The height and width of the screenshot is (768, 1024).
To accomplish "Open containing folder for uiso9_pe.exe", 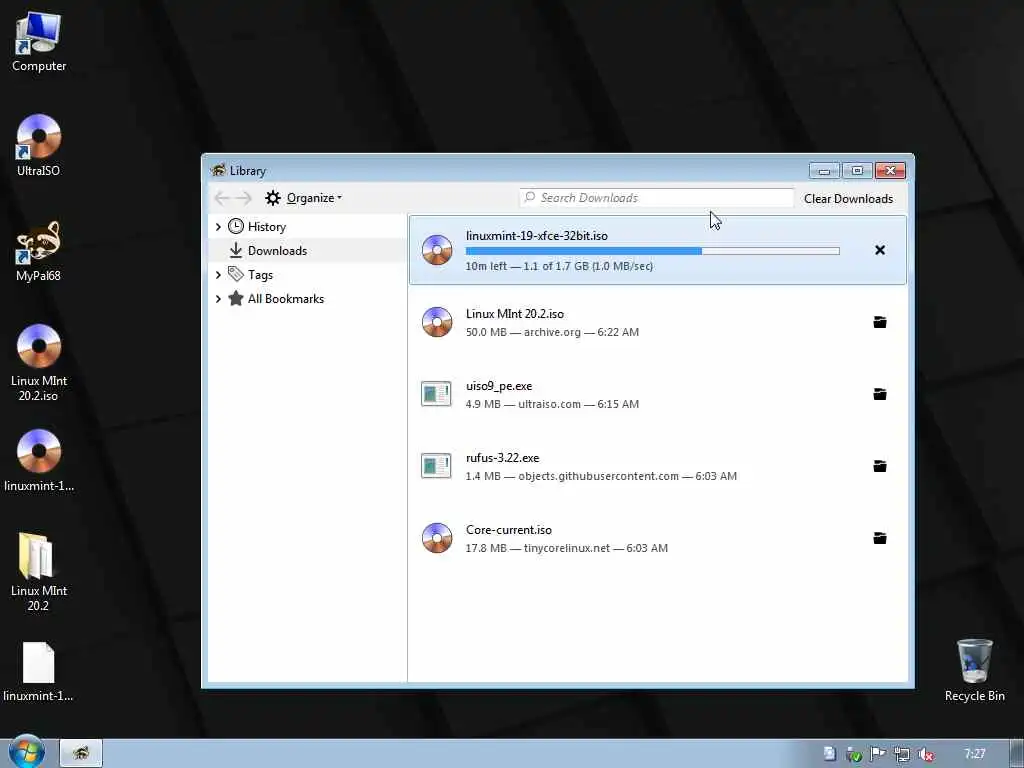I will [880, 394].
